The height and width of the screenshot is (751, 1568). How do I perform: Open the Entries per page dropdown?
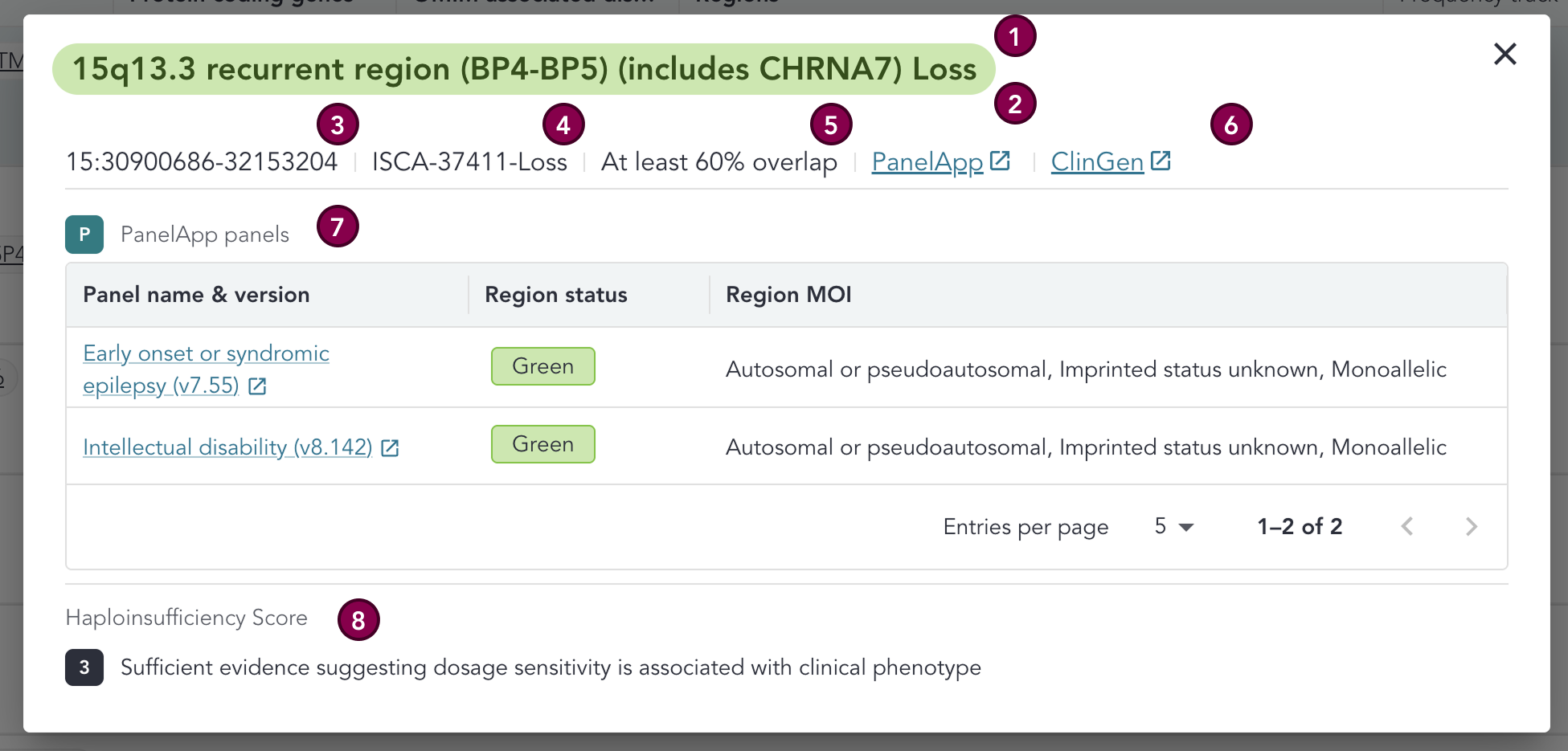(1172, 526)
